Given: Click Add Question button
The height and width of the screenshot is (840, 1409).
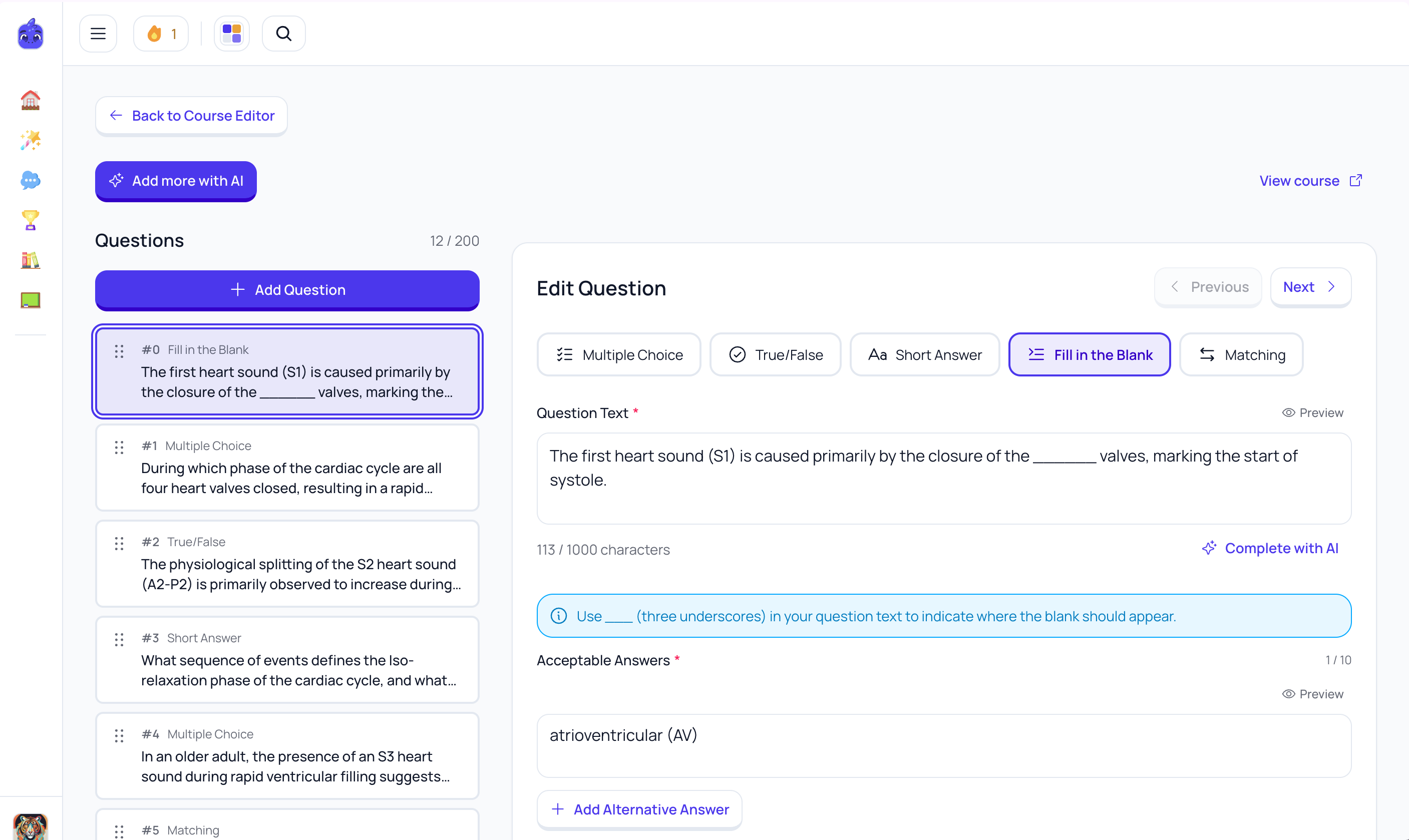Looking at the screenshot, I should [x=287, y=290].
